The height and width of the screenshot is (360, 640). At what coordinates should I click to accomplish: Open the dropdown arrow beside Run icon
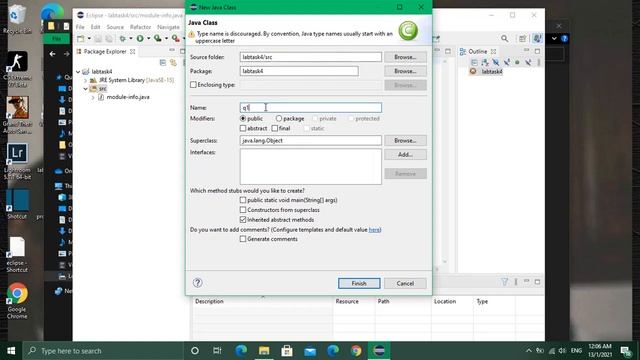149,38
